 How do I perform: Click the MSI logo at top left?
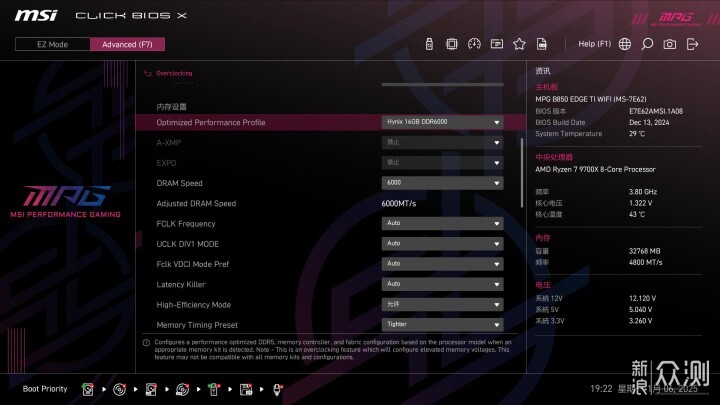tap(36, 16)
